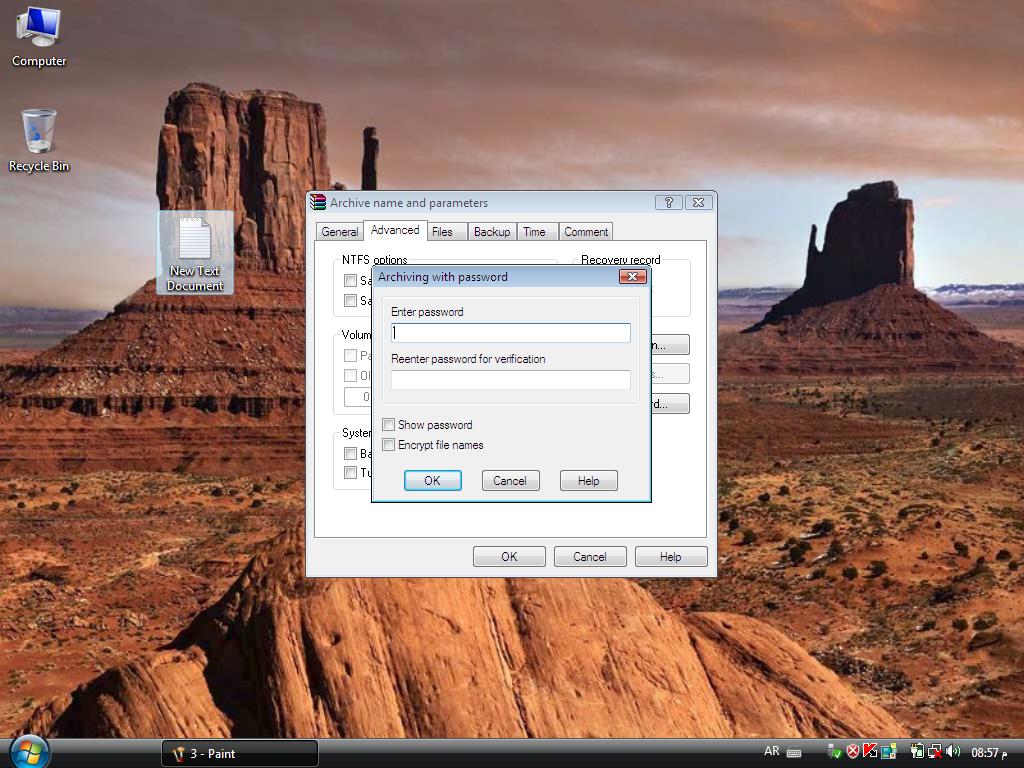Select the New Text Document file icon
Image resolution: width=1024 pixels, height=768 pixels.
pyautogui.click(x=194, y=252)
